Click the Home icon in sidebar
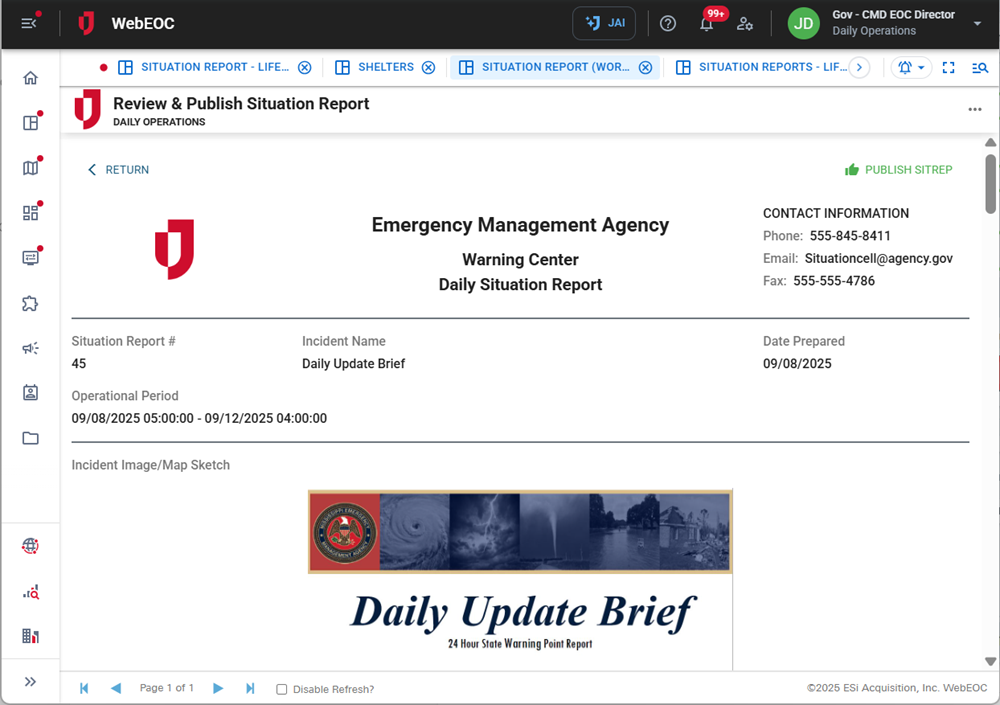 31,78
